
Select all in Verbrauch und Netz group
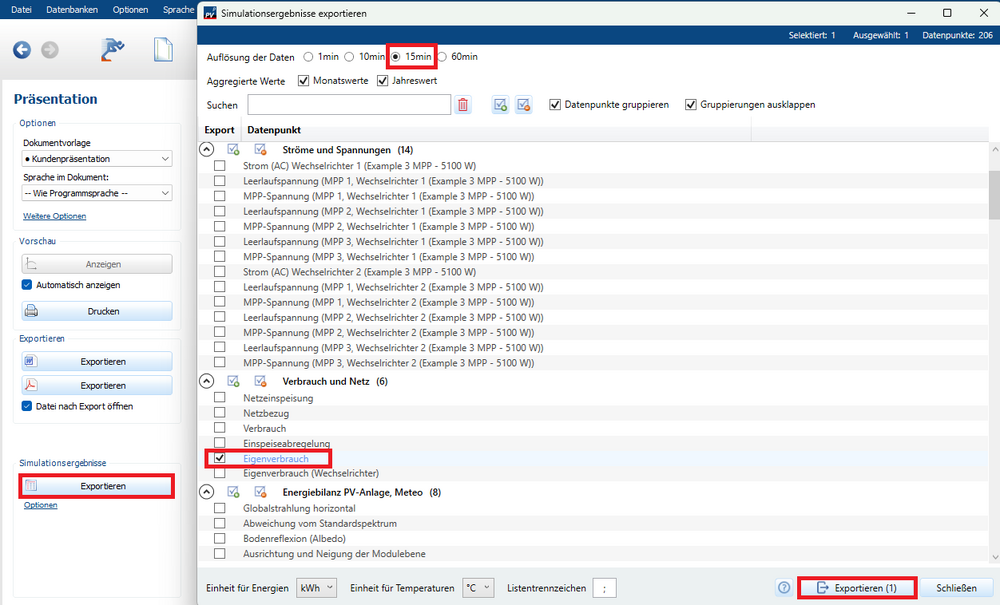pyautogui.click(x=233, y=381)
